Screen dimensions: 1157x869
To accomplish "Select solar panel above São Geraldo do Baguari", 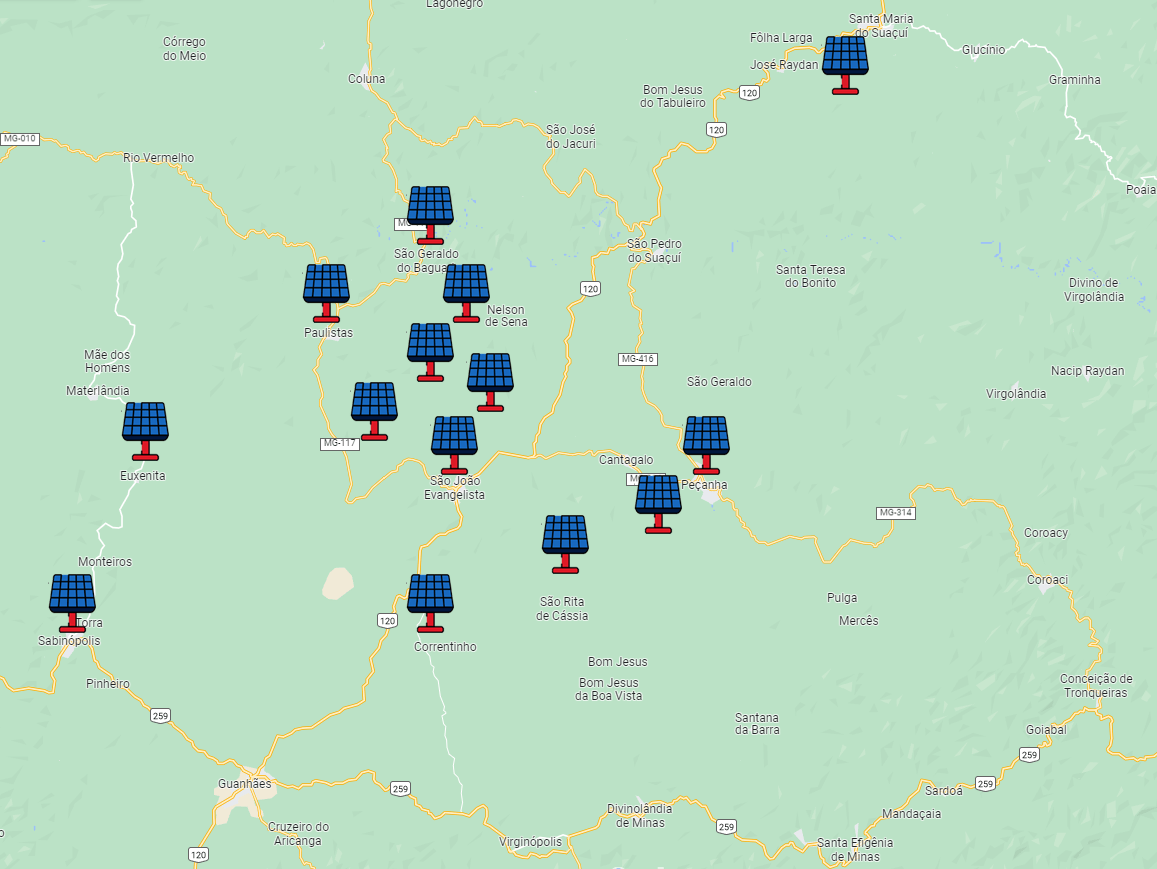I will pos(430,212).
